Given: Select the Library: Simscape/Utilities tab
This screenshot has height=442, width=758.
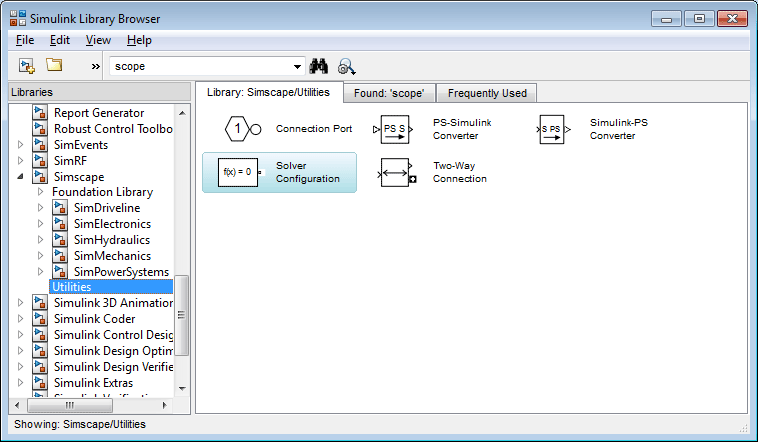Looking at the screenshot, I should tap(269, 92).
